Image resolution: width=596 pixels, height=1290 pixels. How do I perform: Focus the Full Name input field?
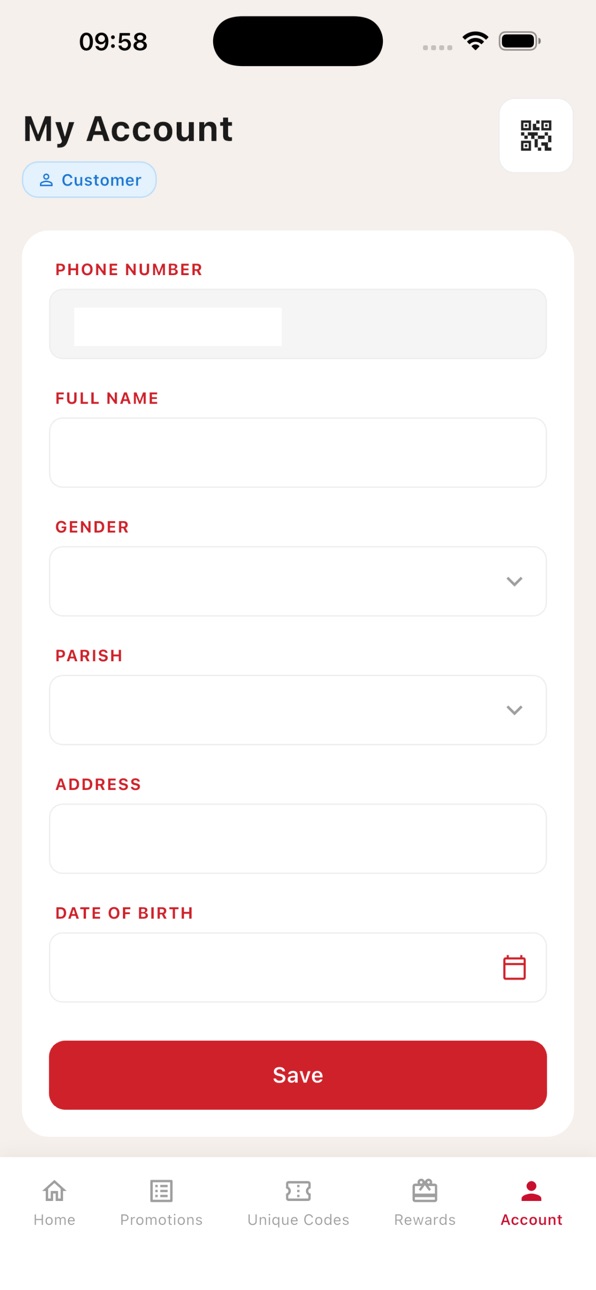pos(298,452)
